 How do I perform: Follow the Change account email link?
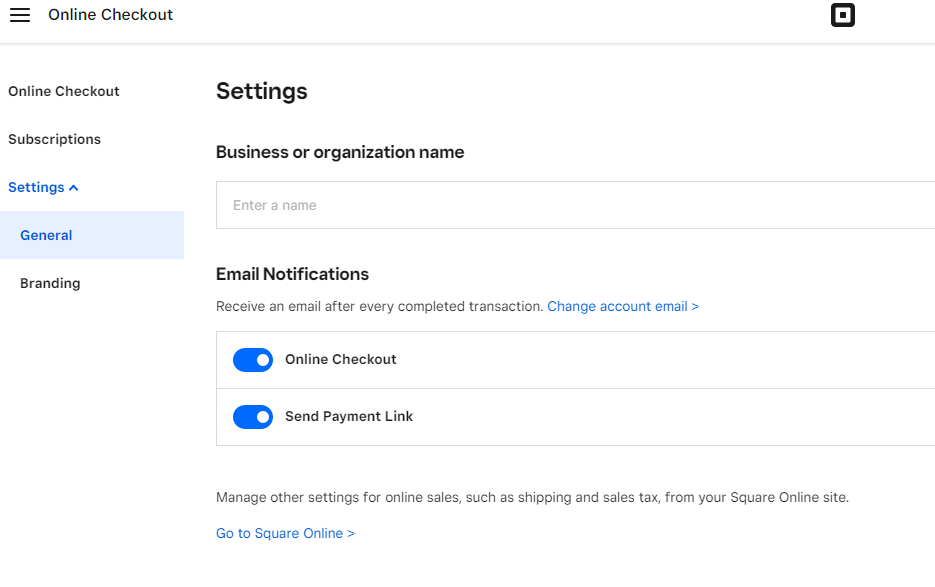pyautogui.click(x=622, y=306)
